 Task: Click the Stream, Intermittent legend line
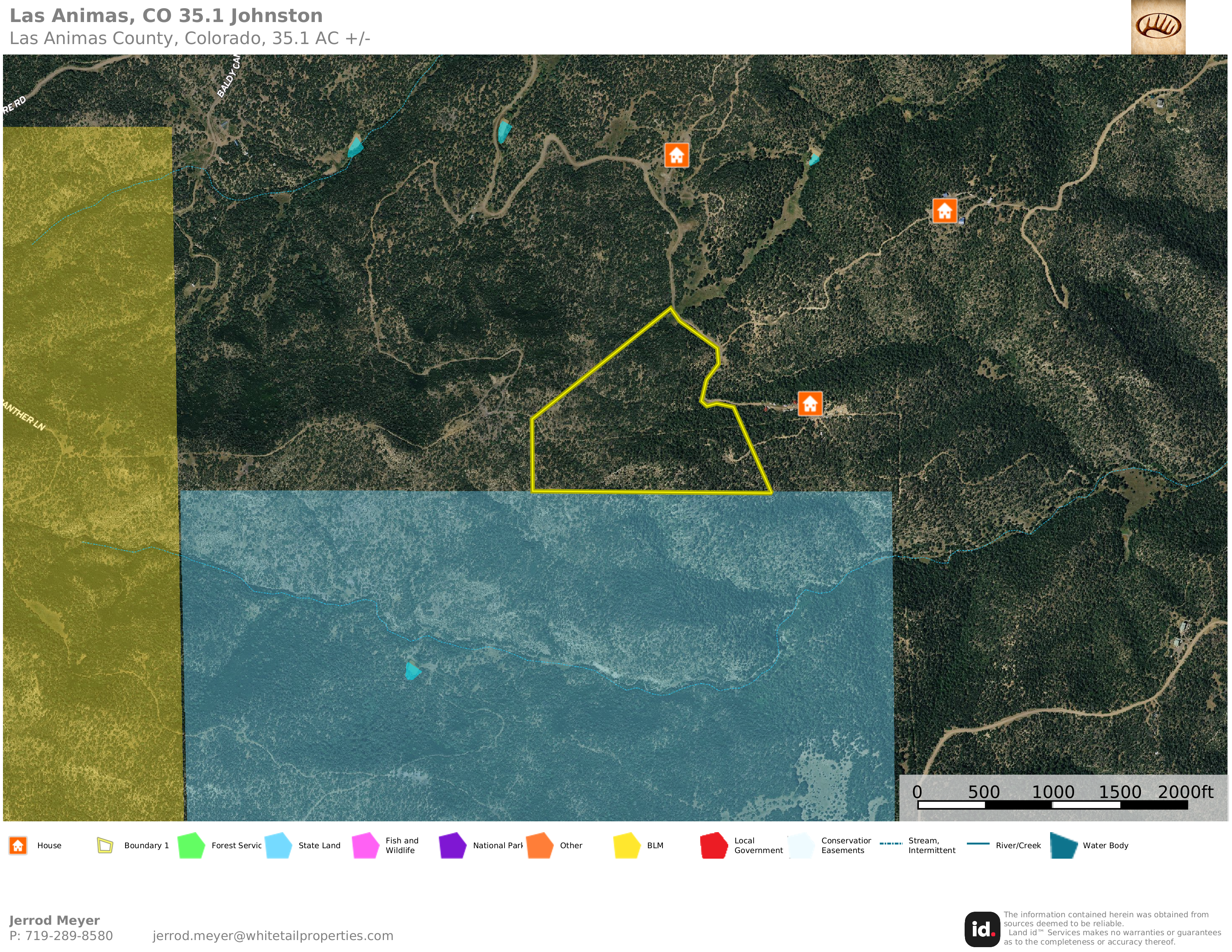click(891, 844)
